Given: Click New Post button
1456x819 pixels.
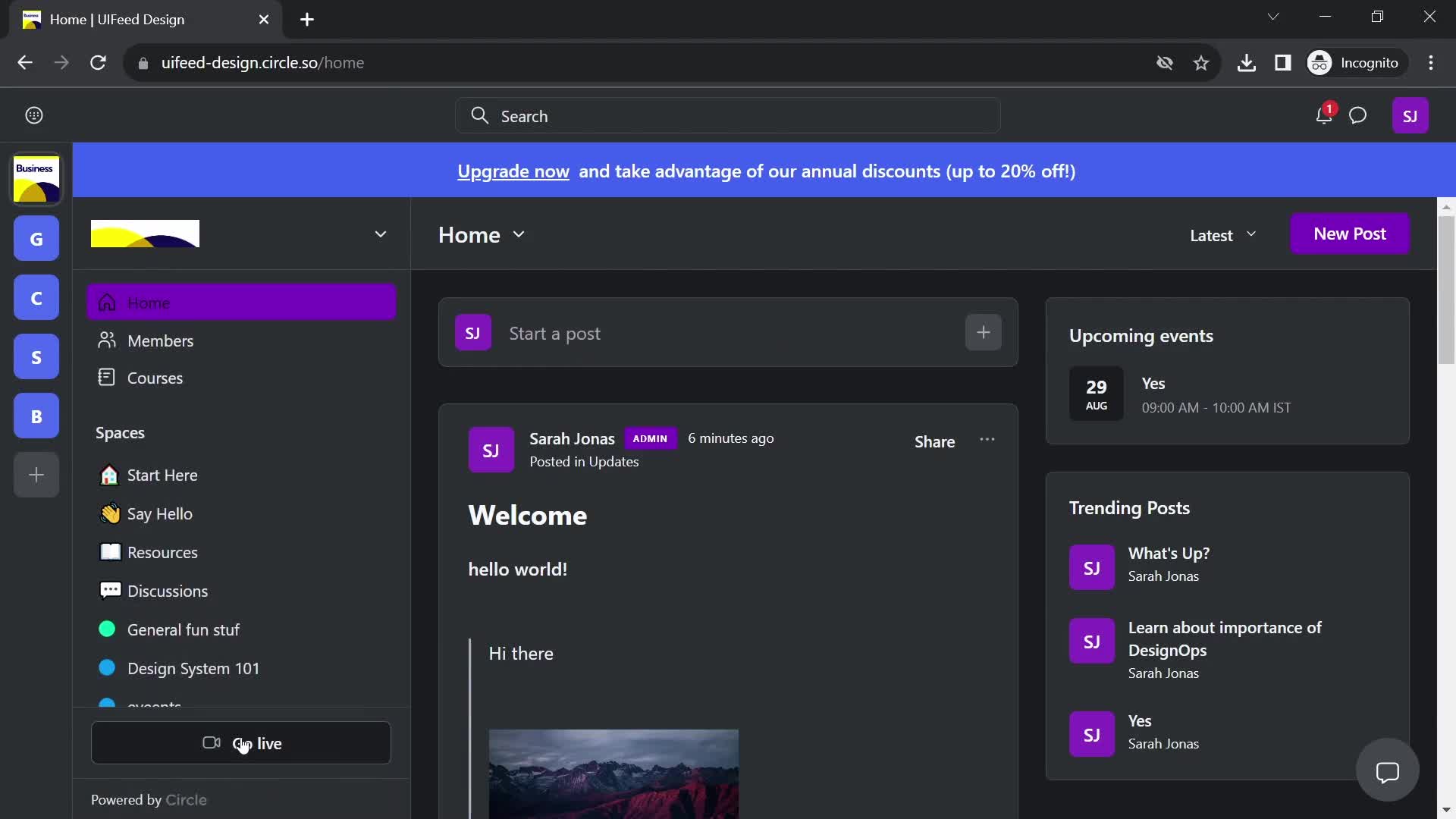Looking at the screenshot, I should tap(1349, 233).
